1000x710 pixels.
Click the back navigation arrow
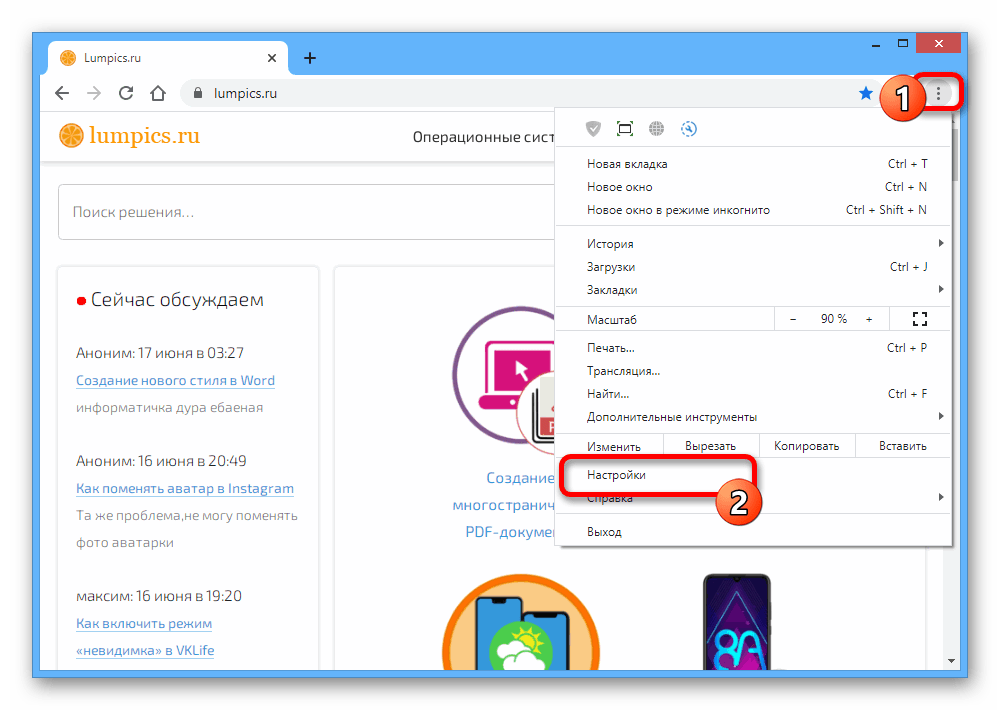tap(62, 93)
